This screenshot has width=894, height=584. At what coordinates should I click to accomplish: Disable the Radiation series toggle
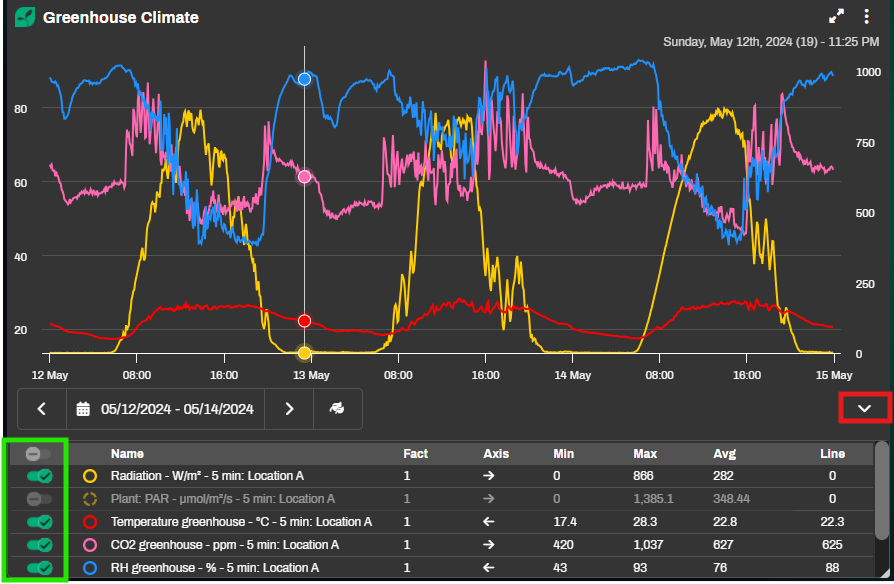tap(39, 476)
